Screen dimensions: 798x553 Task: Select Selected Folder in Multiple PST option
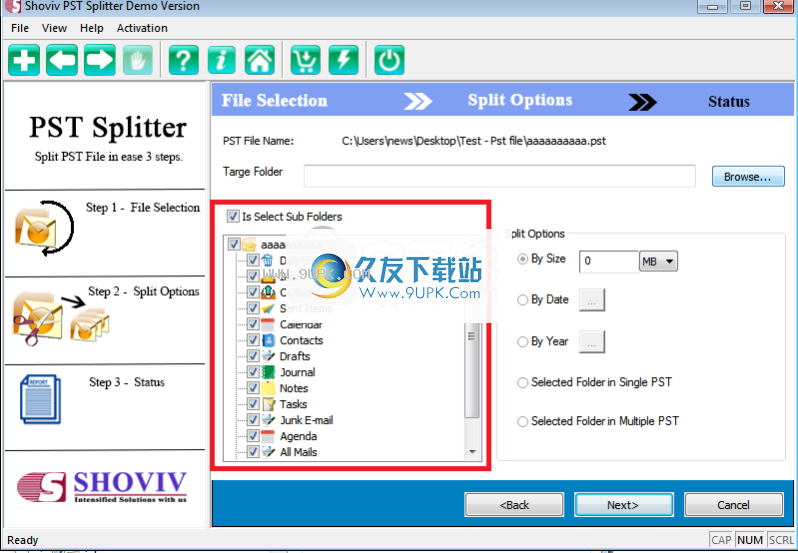pos(522,422)
